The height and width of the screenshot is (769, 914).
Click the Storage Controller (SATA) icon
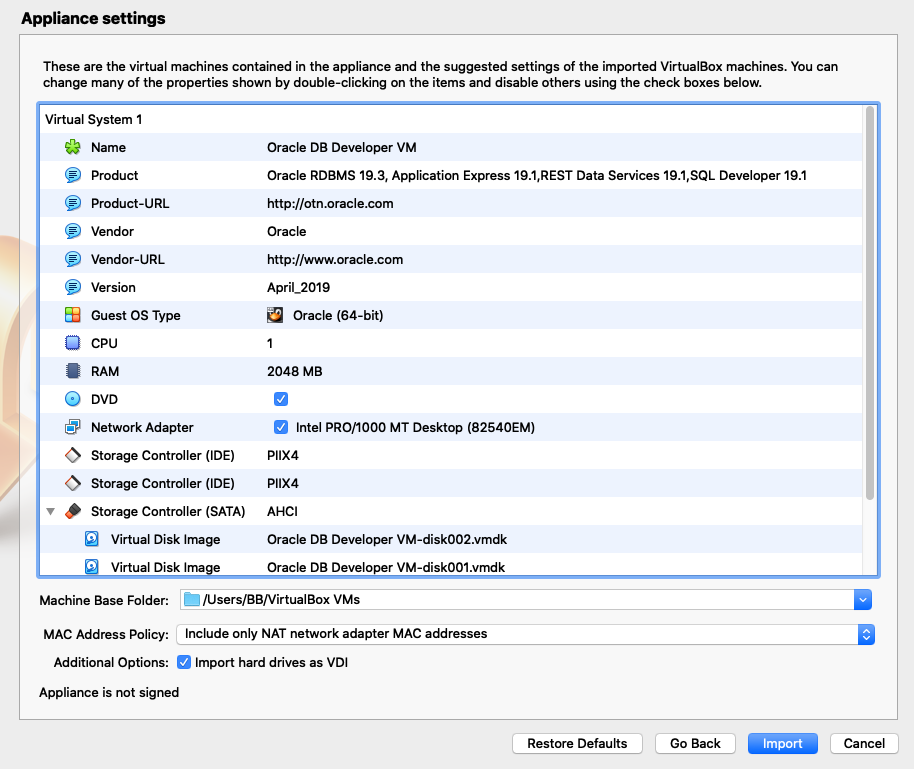[x=72, y=511]
